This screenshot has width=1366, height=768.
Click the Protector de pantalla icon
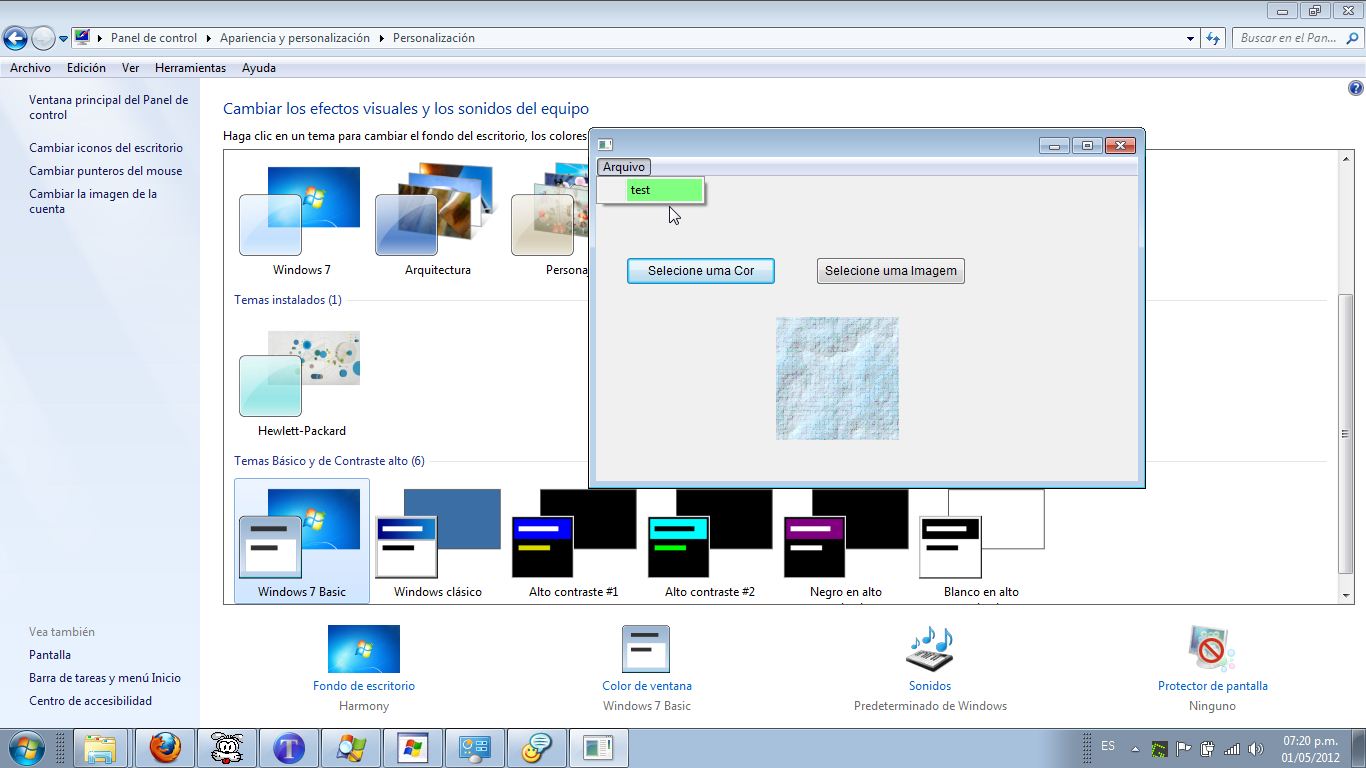1212,649
